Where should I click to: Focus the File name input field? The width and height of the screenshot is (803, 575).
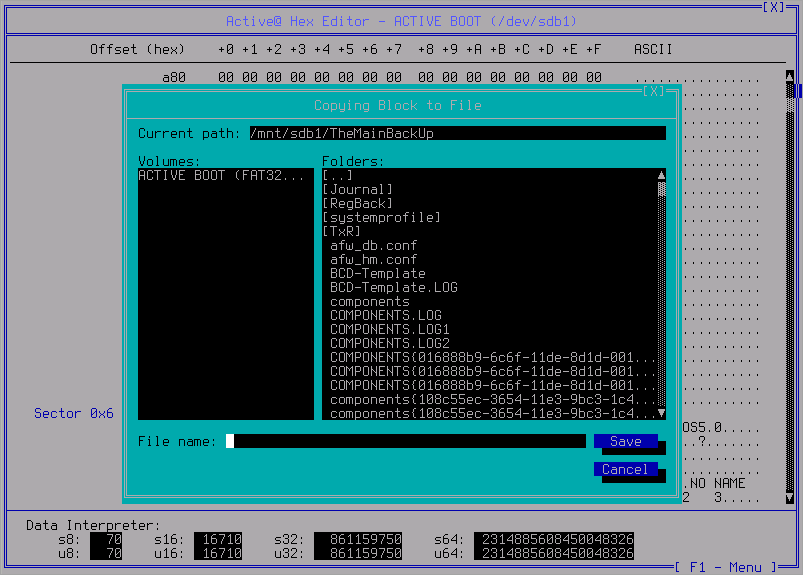click(406, 441)
